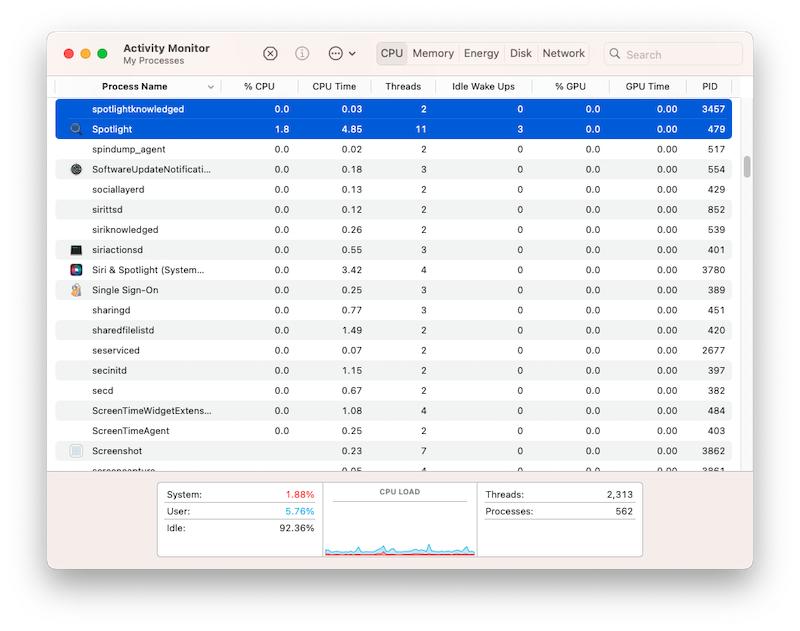Click the Siri & Spotlight process icon

pyautogui.click(x=76, y=270)
